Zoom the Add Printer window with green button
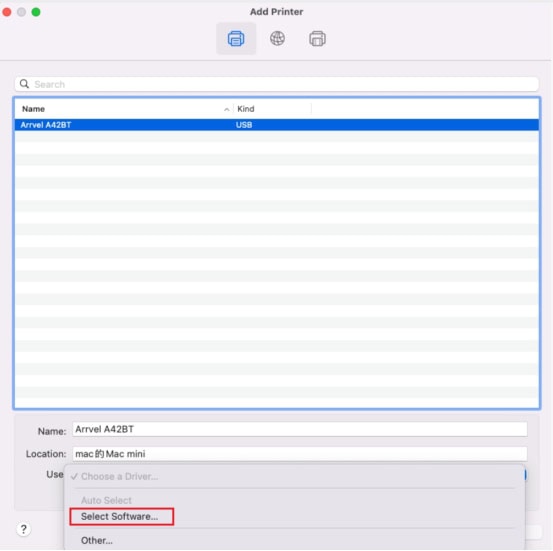 pos(36,12)
